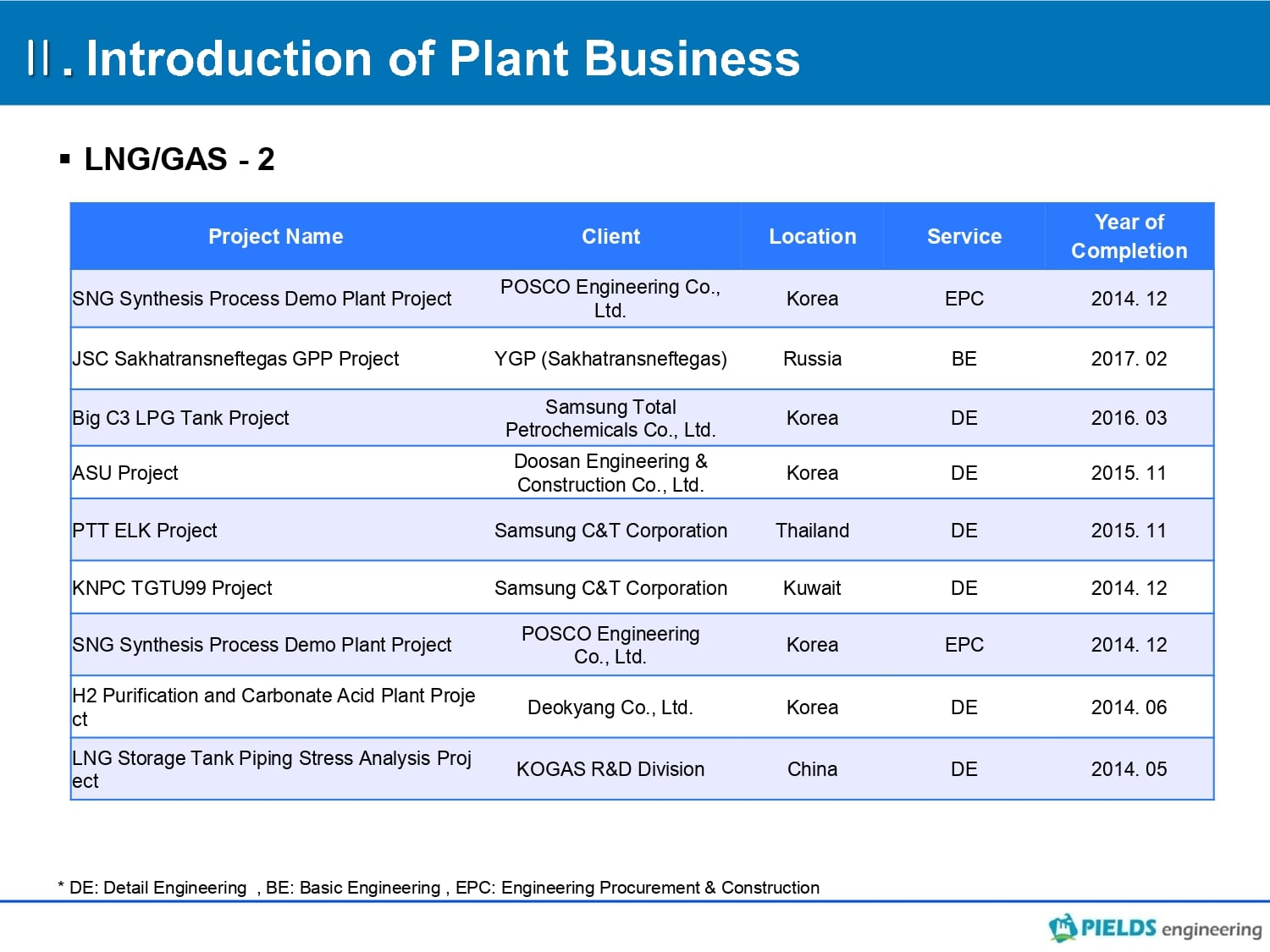Click the 'Service' column header
The image size is (1270, 952).
tap(964, 236)
